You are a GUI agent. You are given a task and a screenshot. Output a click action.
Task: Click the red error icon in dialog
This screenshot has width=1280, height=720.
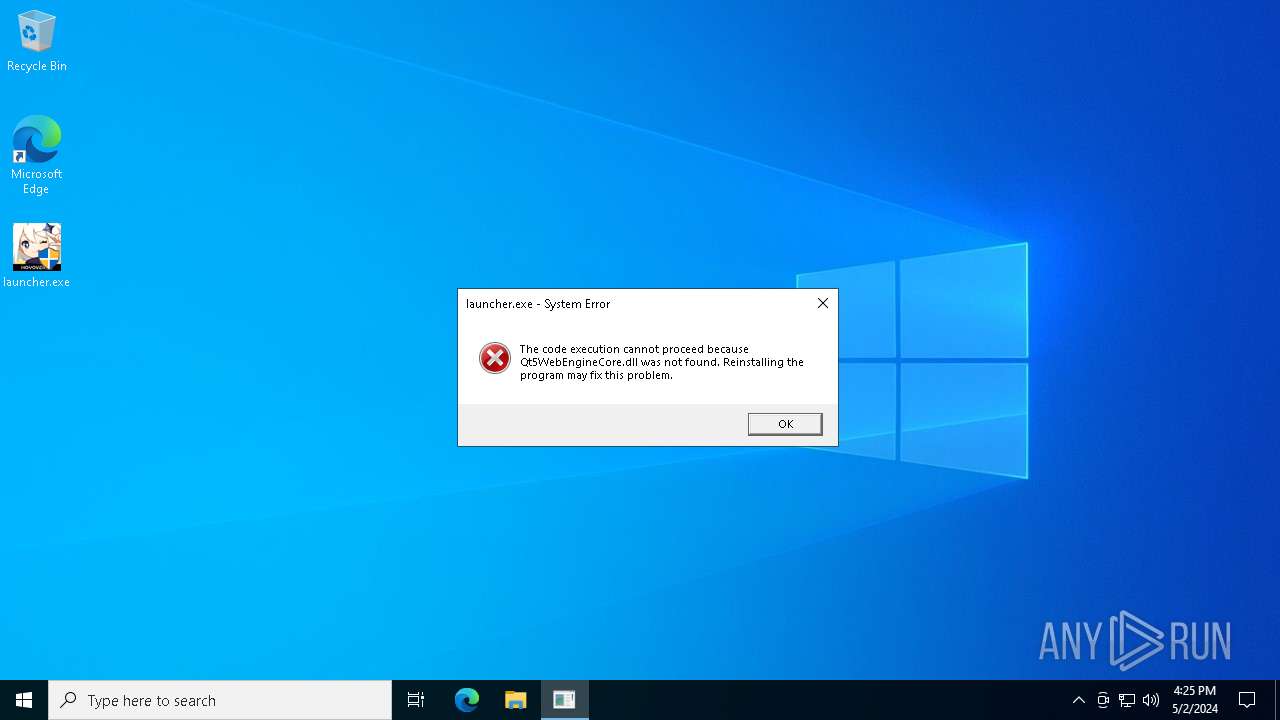click(x=494, y=358)
